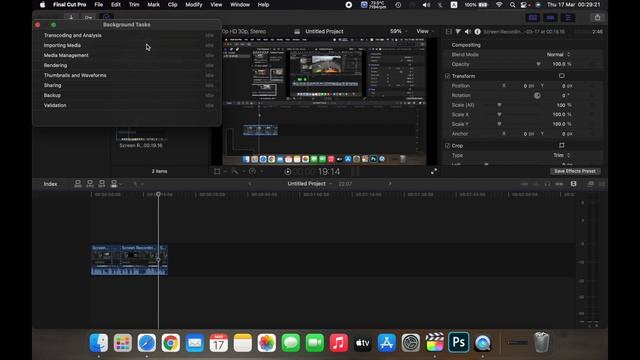Open the effects browser icon
Screen dimensions: 640x360
(590, 184)
